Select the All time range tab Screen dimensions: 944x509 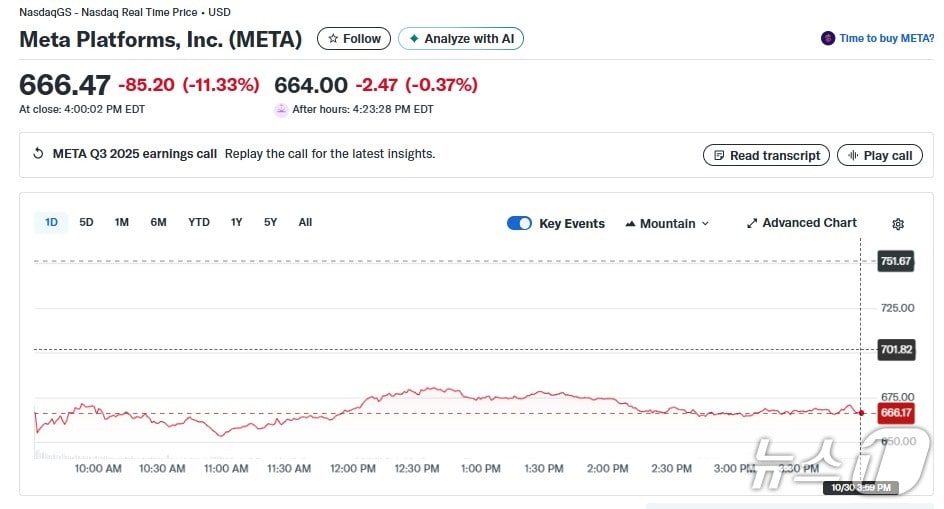(305, 222)
